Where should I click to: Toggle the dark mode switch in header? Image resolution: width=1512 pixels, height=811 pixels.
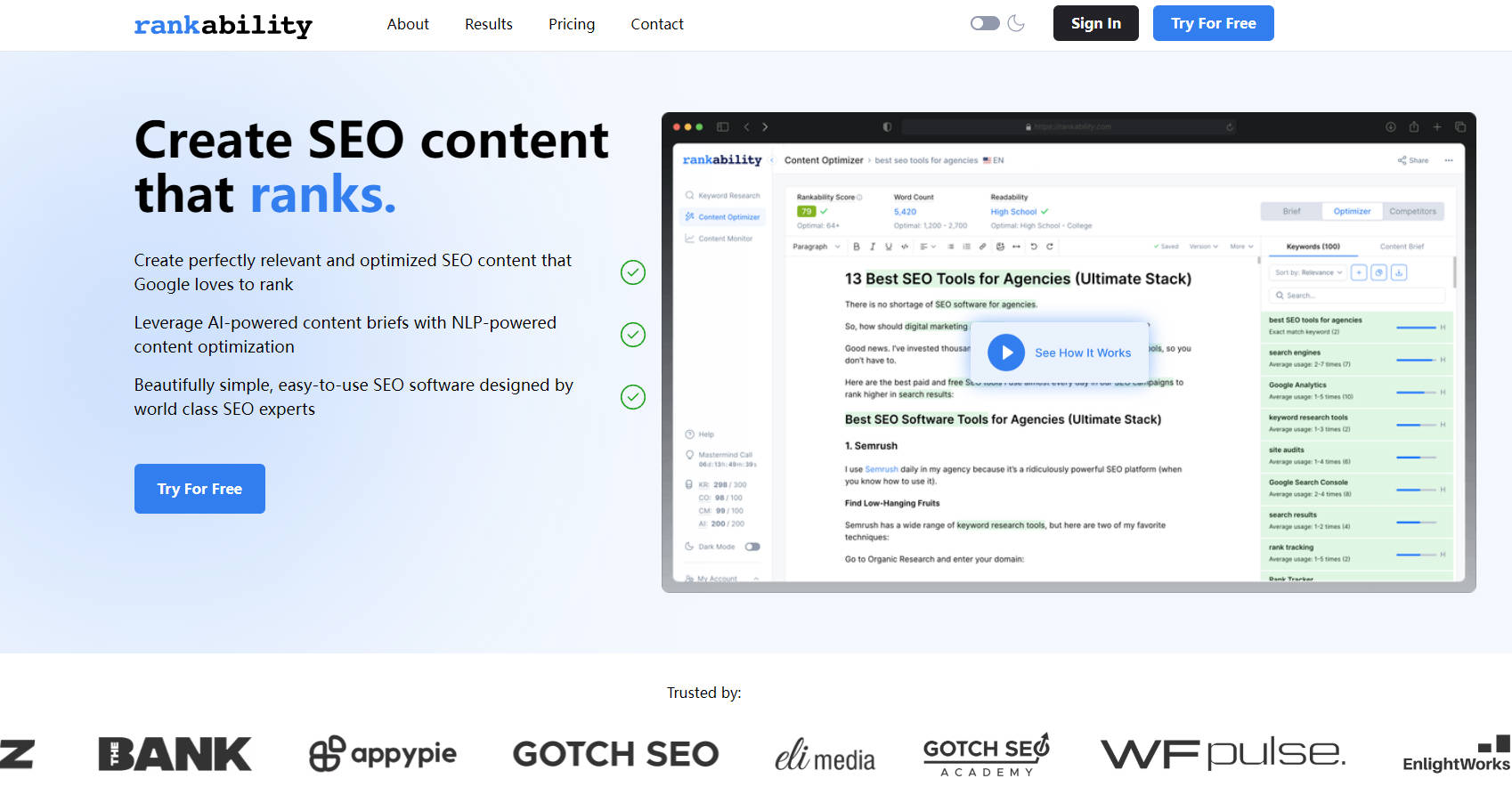tap(984, 23)
